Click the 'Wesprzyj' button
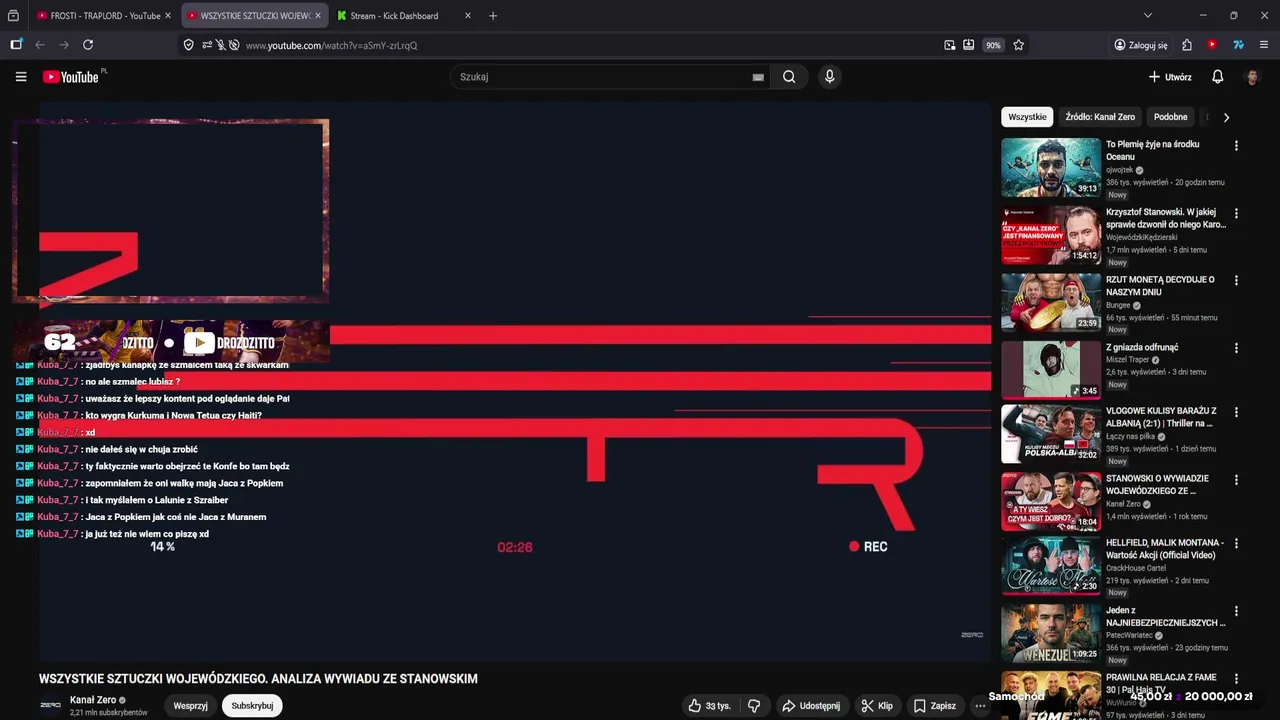 click(190, 706)
